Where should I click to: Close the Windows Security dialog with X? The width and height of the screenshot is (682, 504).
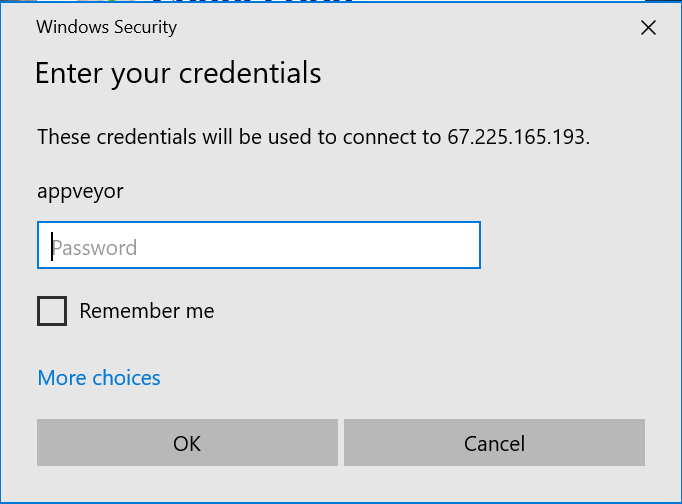[648, 28]
